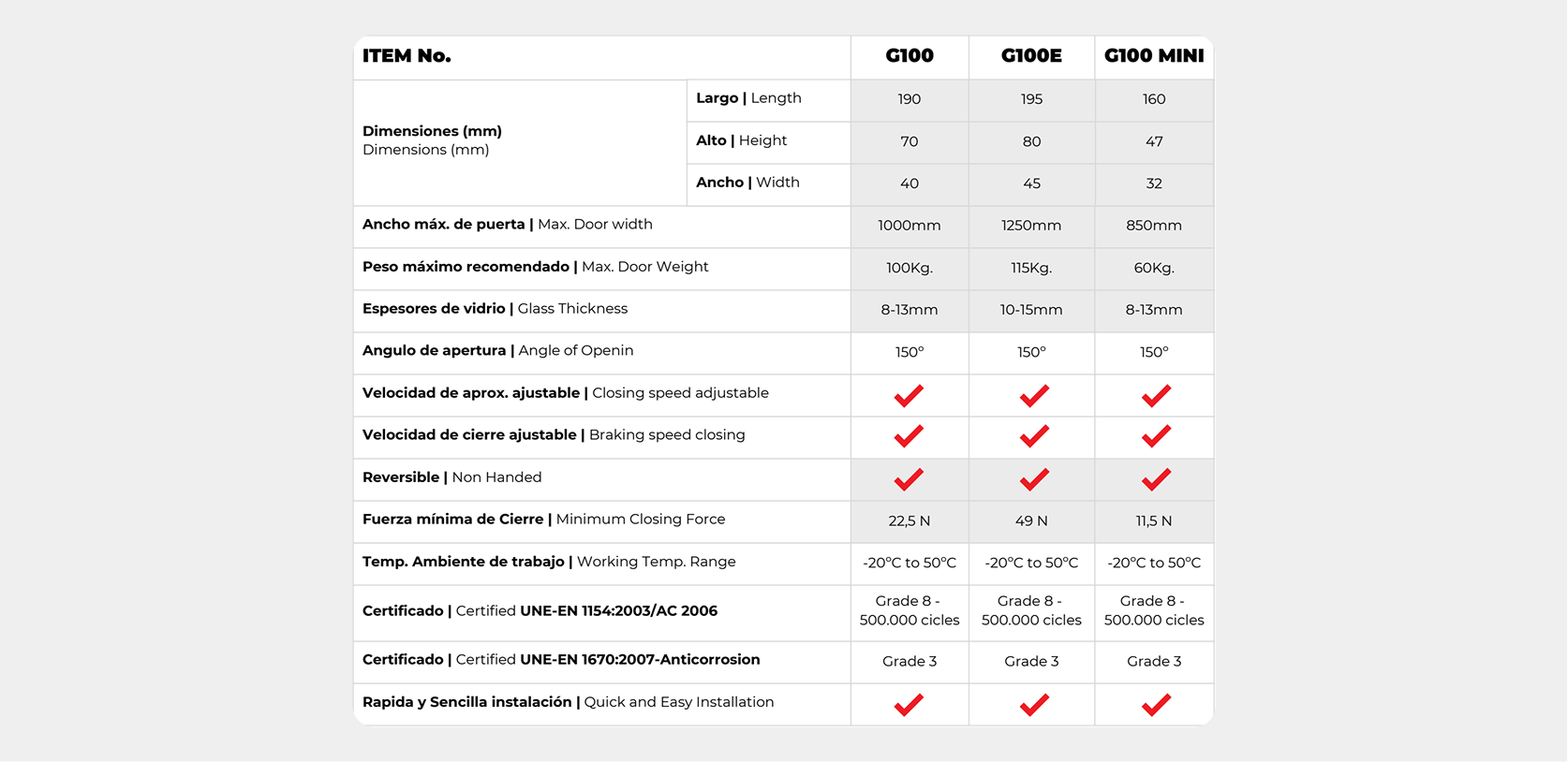Click the Dimensiones (mm) row label
The image size is (1568, 762).
click(x=432, y=140)
